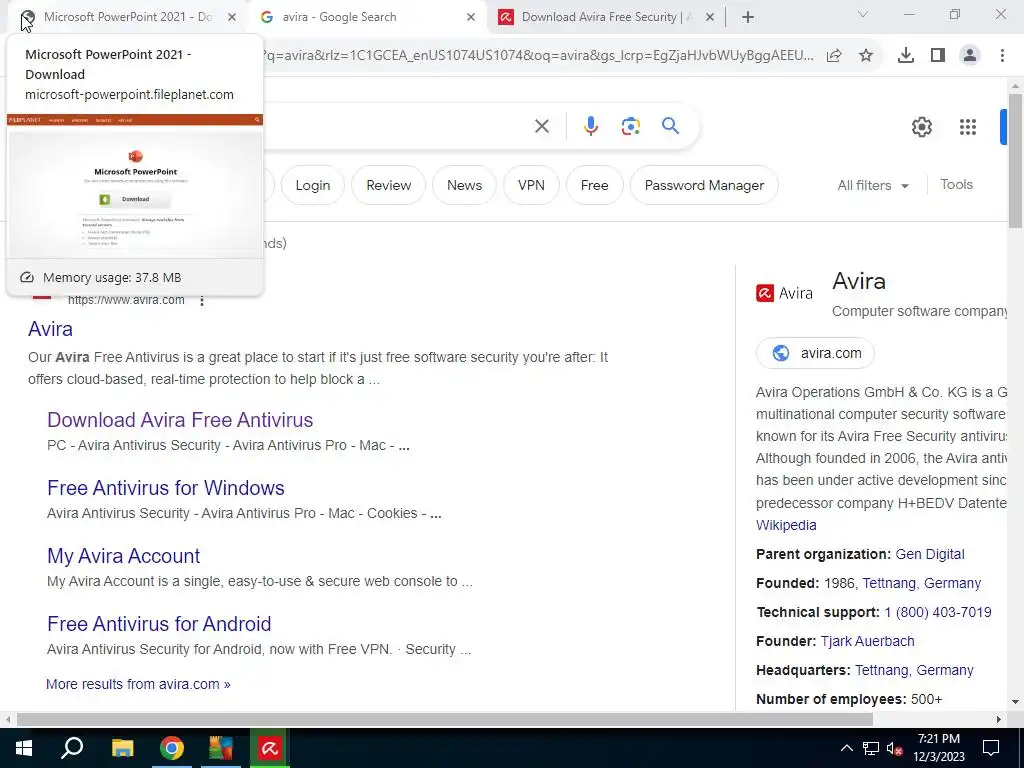Screen dimensions: 1024x768
Task: Open Google Lens image search icon
Action: pyautogui.click(x=630, y=126)
